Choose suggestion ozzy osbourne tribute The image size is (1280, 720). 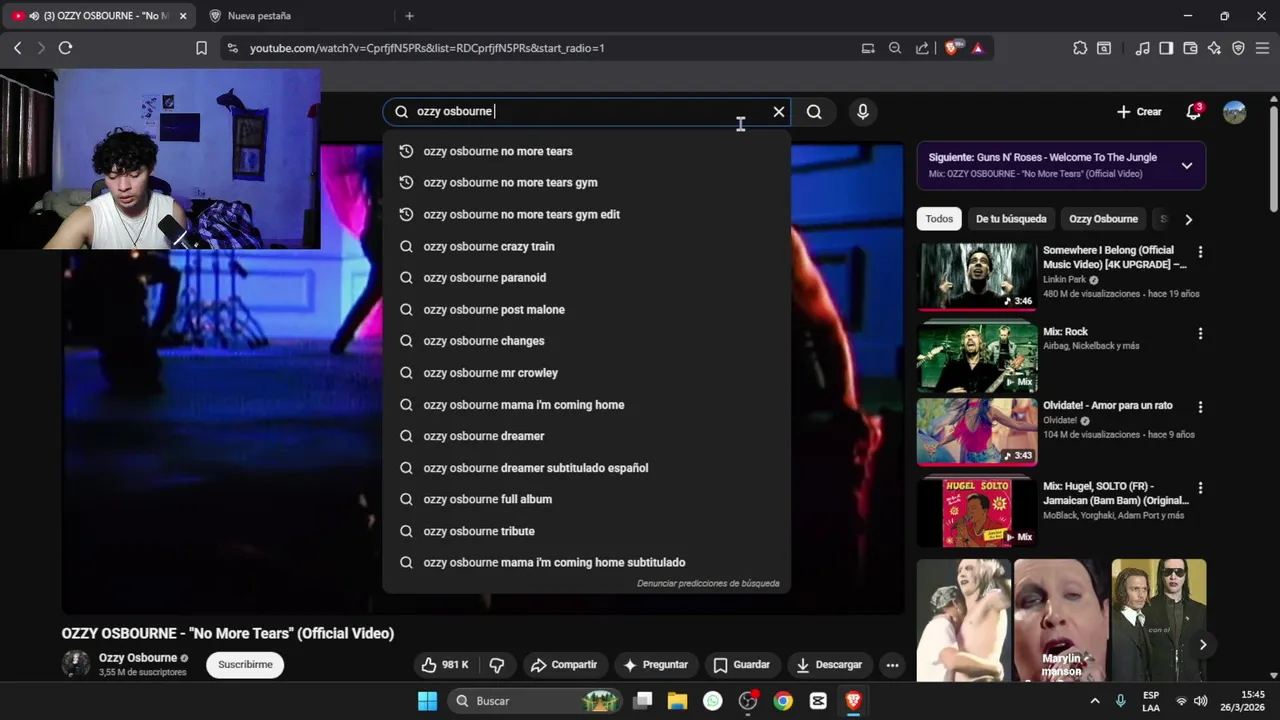coord(587,531)
